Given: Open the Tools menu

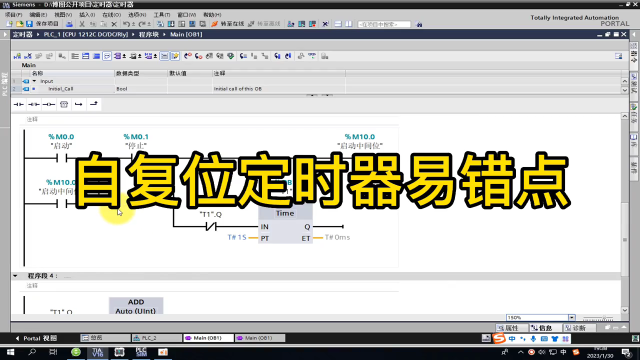Looking at the screenshot, I should (x=162, y=15).
